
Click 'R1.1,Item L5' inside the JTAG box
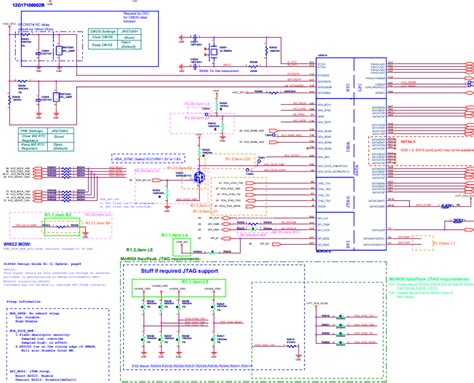[195, 282]
